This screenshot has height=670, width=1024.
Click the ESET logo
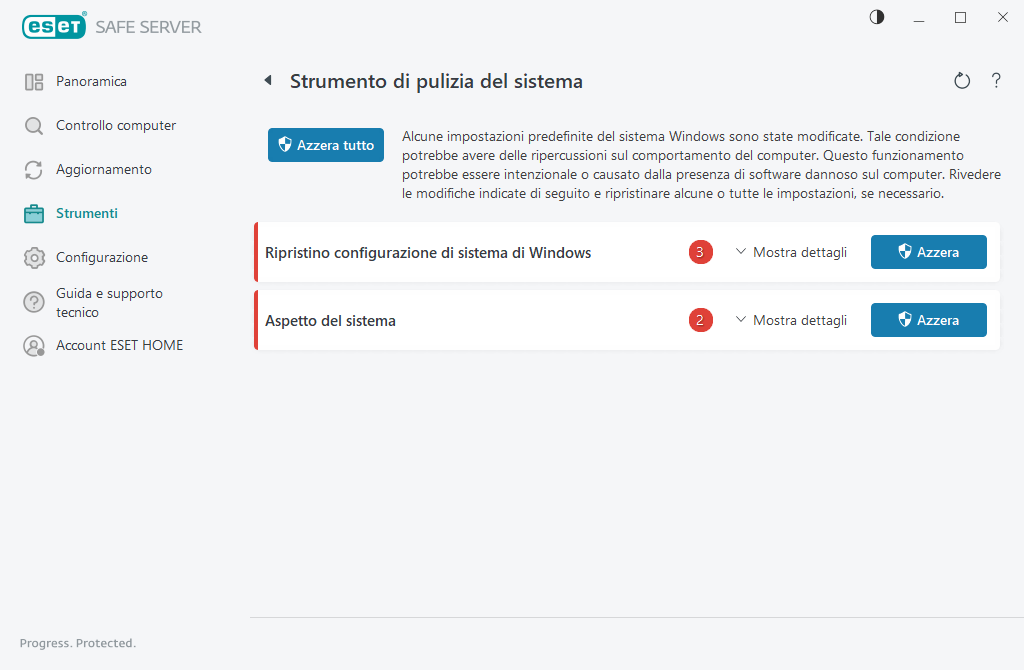53,26
